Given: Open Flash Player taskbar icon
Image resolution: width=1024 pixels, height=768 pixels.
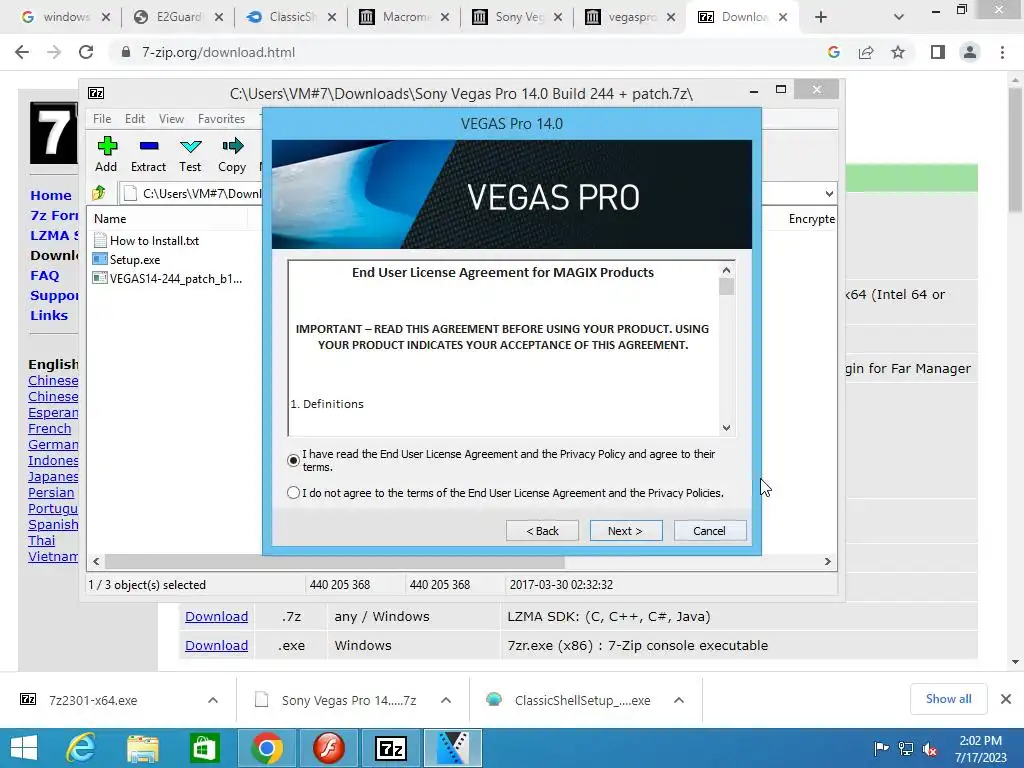Looking at the screenshot, I should click(x=328, y=748).
